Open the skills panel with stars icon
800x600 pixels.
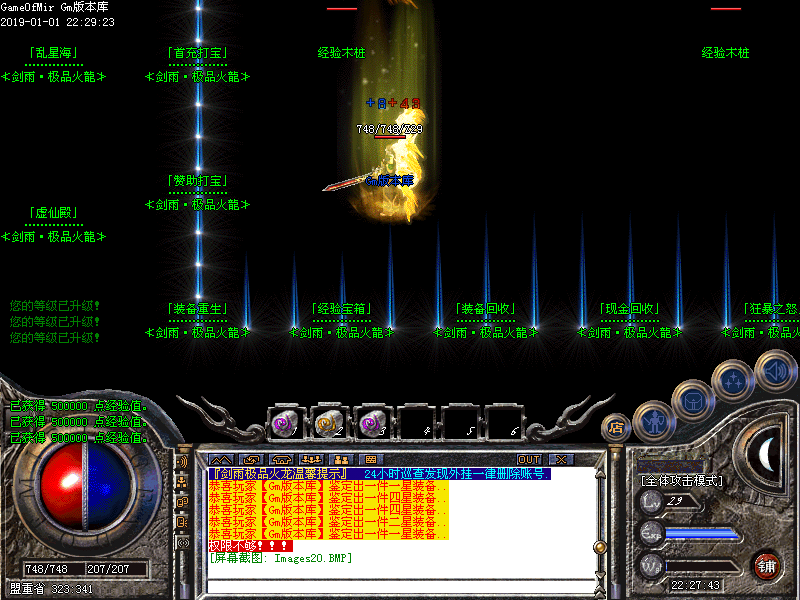coord(733,380)
